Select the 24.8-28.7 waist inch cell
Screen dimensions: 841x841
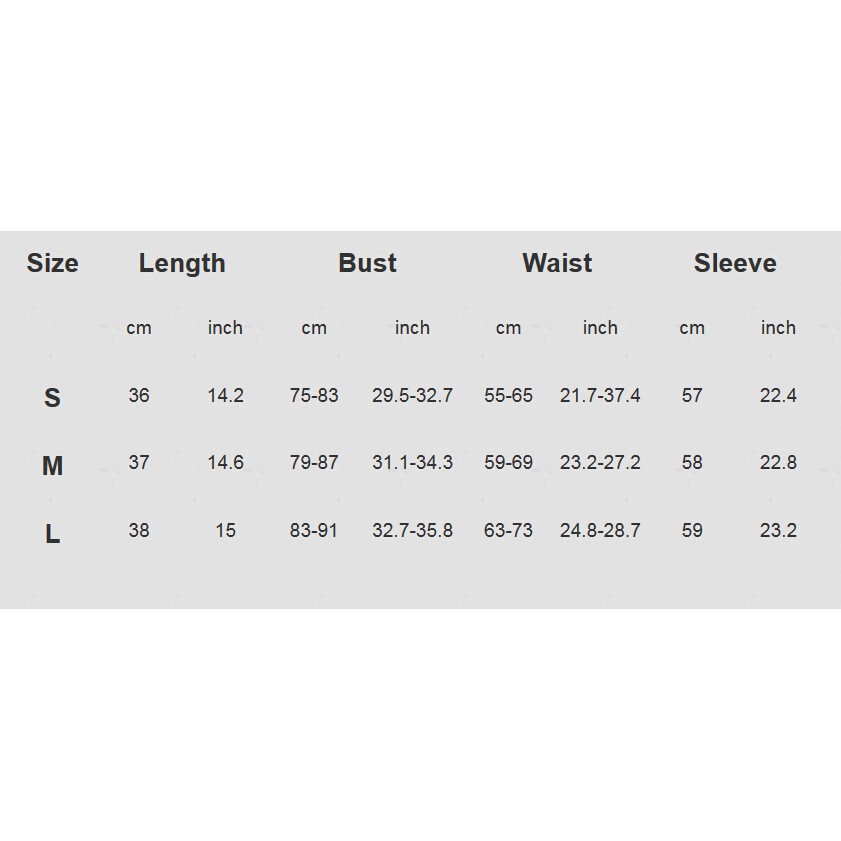(600, 531)
